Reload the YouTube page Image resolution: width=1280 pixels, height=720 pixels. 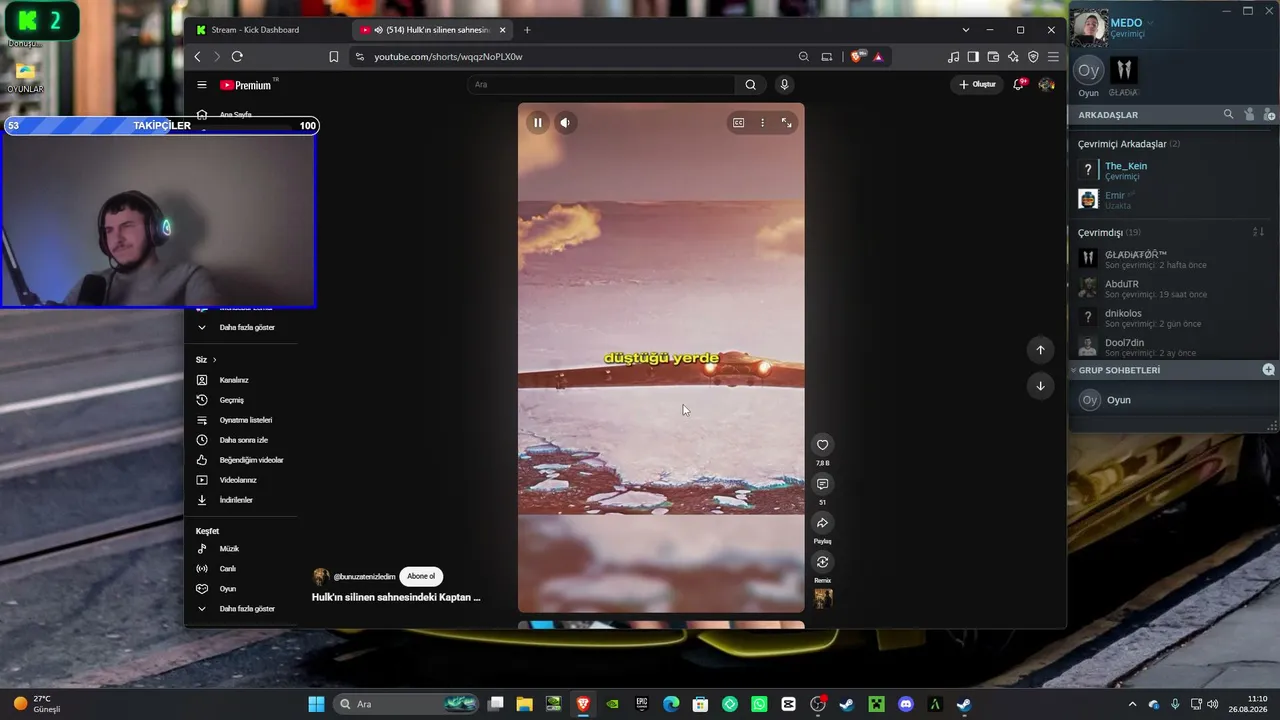tap(237, 57)
